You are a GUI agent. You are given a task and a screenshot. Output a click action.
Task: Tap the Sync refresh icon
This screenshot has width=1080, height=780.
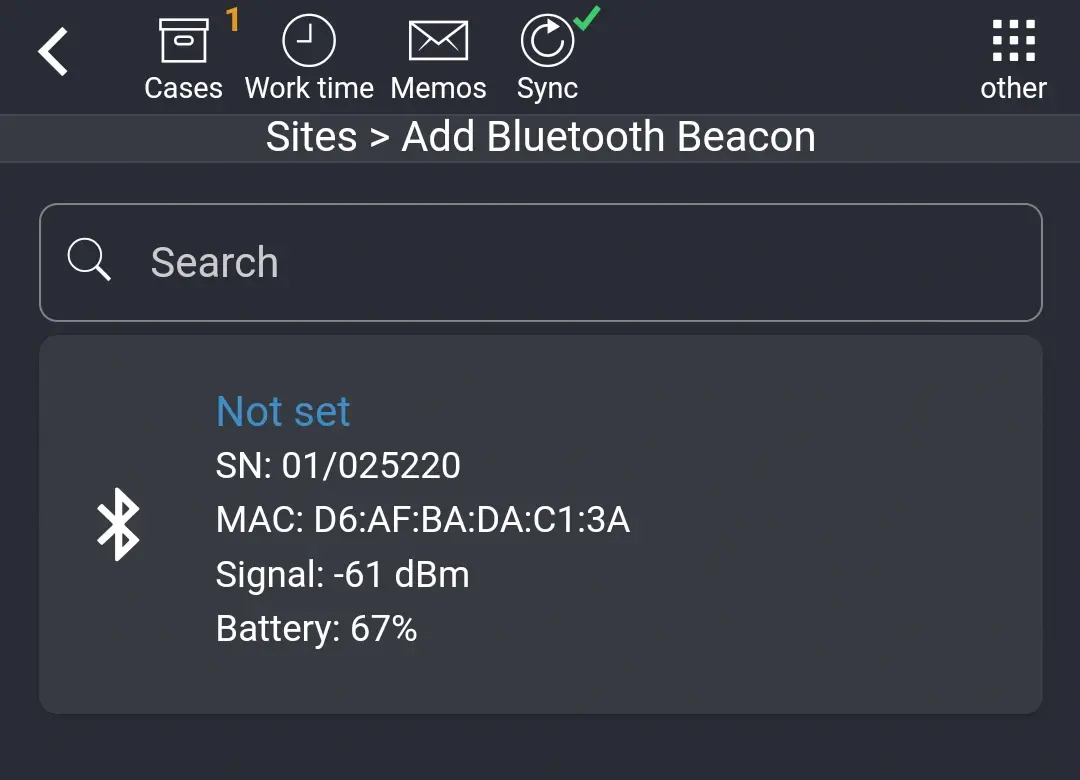click(547, 38)
